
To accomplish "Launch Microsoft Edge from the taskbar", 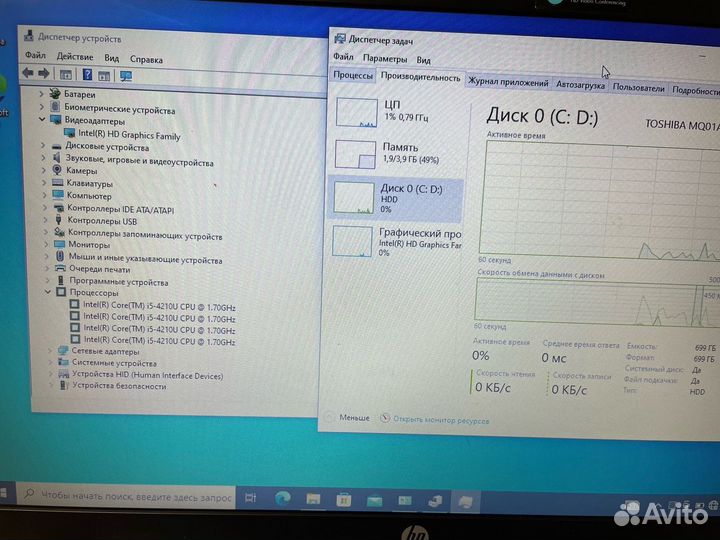I will [x=282, y=498].
